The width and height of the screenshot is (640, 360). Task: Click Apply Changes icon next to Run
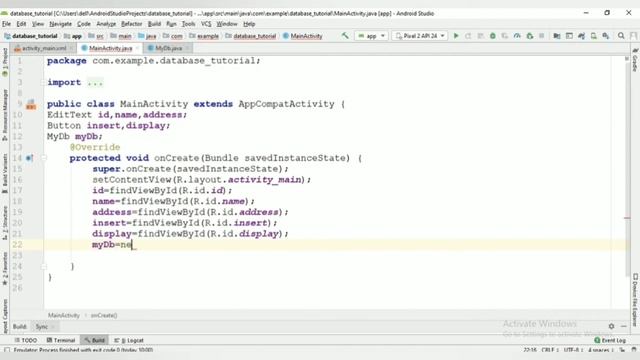pyautogui.click(x=468, y=36)
